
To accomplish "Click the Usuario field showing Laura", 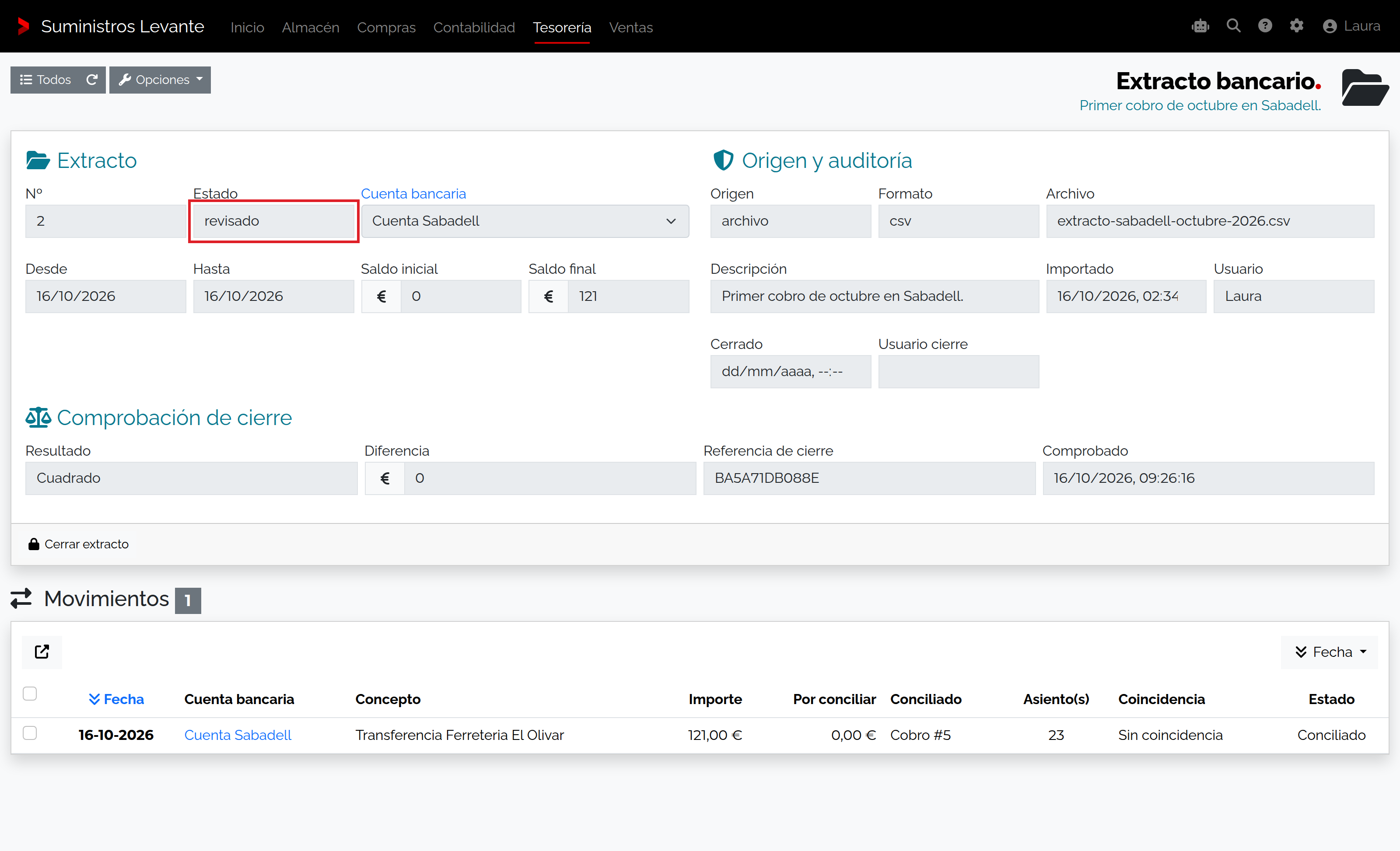I will point(1294,296).
